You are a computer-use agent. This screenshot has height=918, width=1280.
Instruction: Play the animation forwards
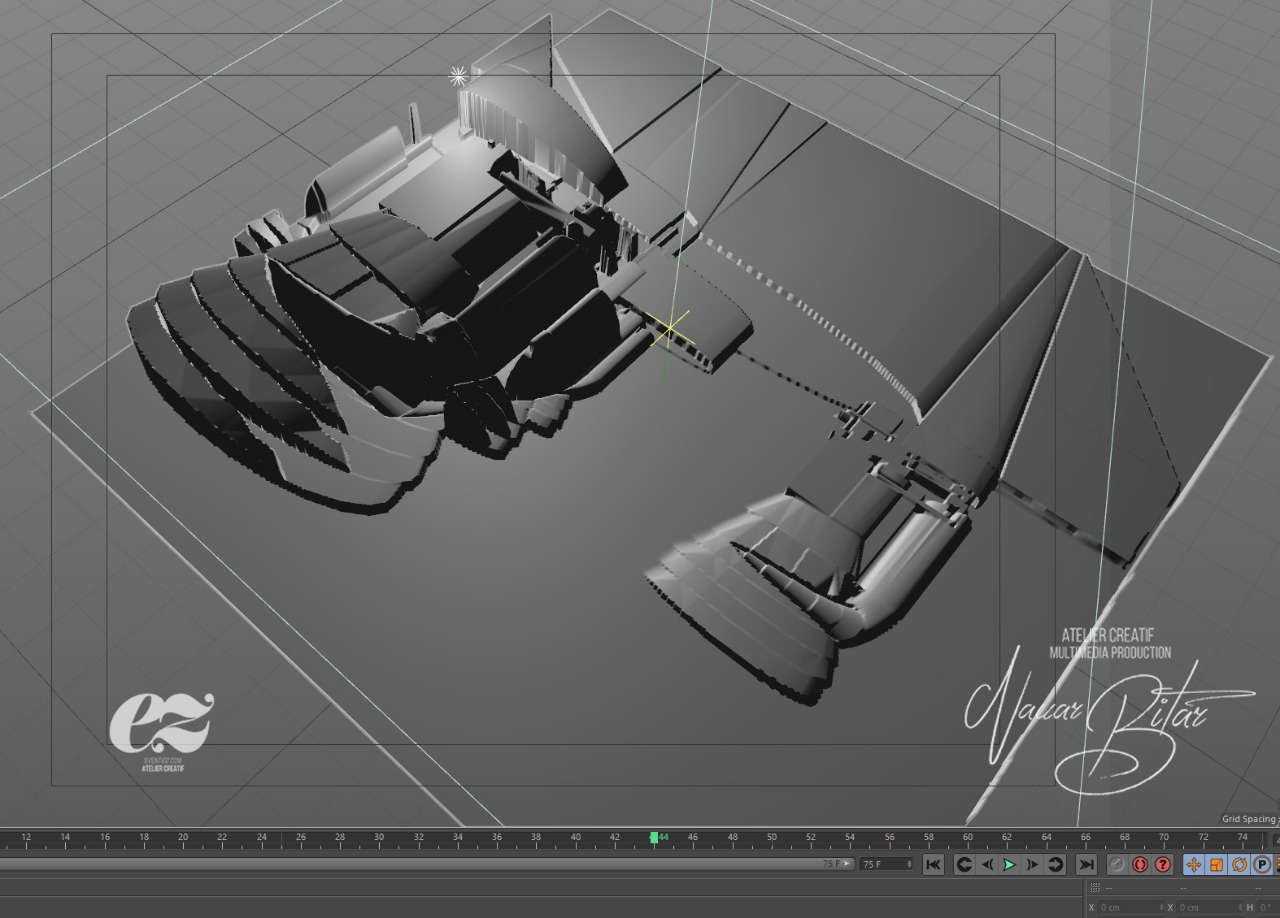[x=1009, y=865]
